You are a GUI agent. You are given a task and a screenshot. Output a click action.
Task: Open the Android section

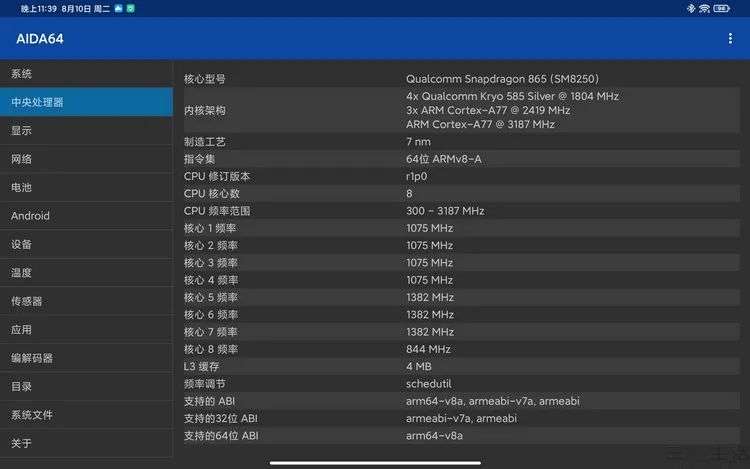86,216
